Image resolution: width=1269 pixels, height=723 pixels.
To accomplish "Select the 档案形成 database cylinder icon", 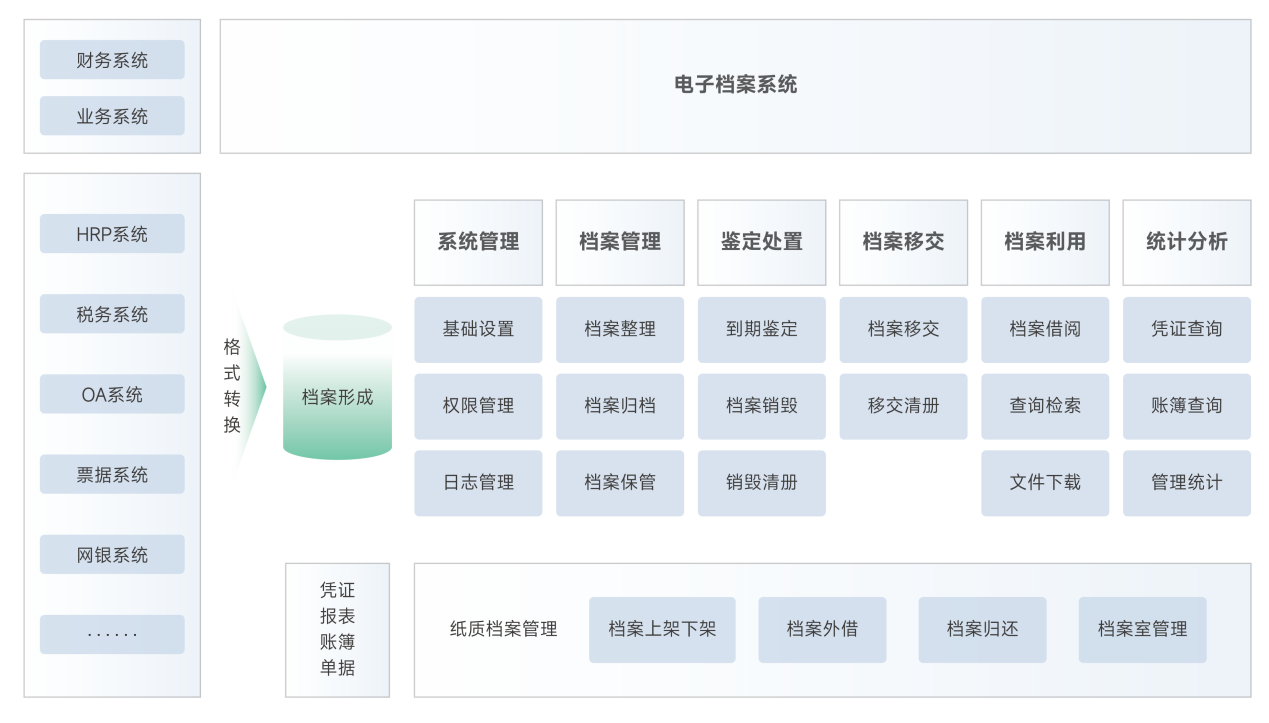I will point(337,393).
